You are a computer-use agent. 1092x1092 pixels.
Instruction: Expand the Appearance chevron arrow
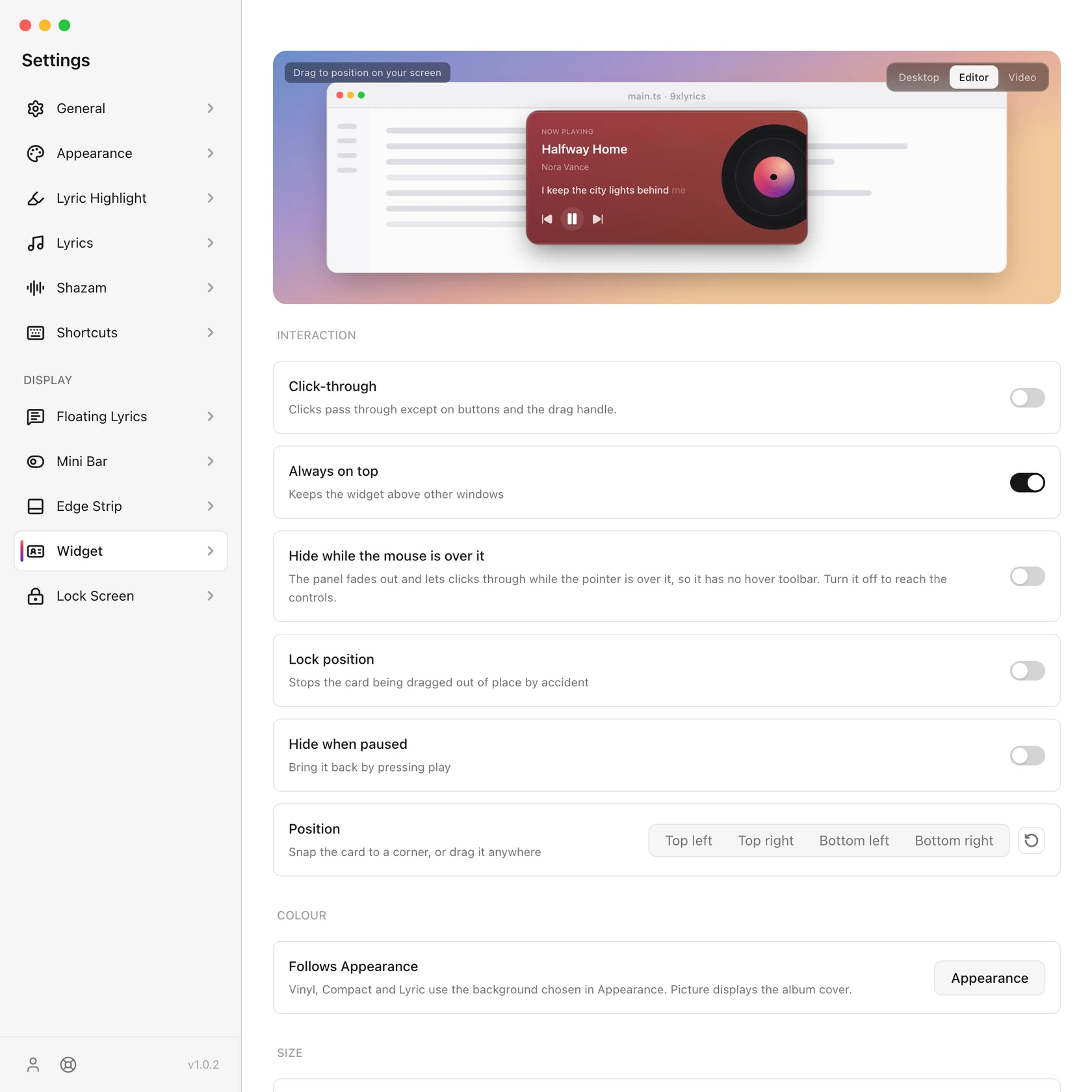click(211, 153)
